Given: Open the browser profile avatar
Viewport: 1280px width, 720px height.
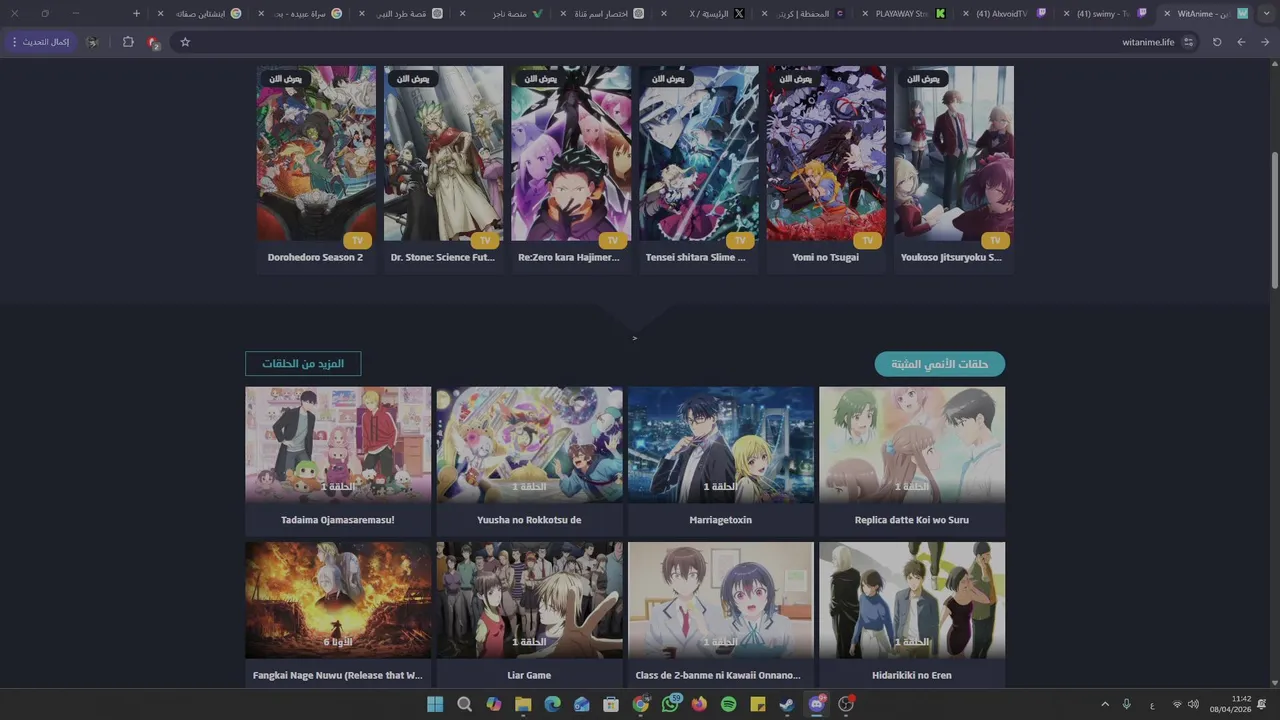Looking at the screenshot, I should pyautogui.click(x=92, y=42).
